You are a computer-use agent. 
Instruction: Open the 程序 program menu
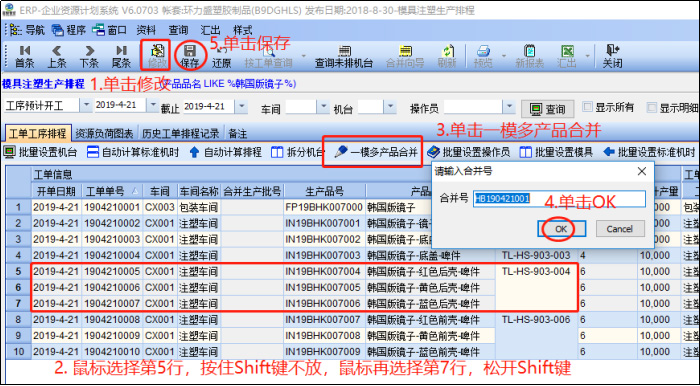[69, 30]
